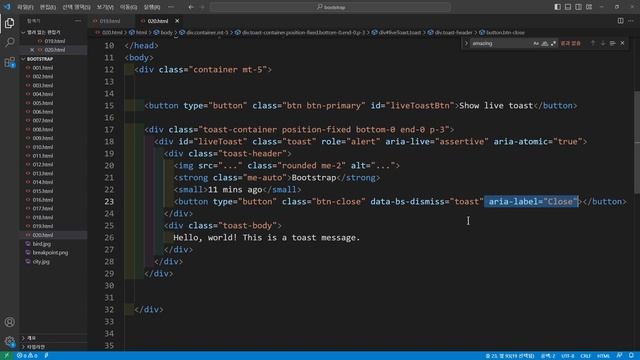Change the HTML language mode in status bar
Image resolution: width=640 pixels, height=360 pixels.
click(603, 356)
